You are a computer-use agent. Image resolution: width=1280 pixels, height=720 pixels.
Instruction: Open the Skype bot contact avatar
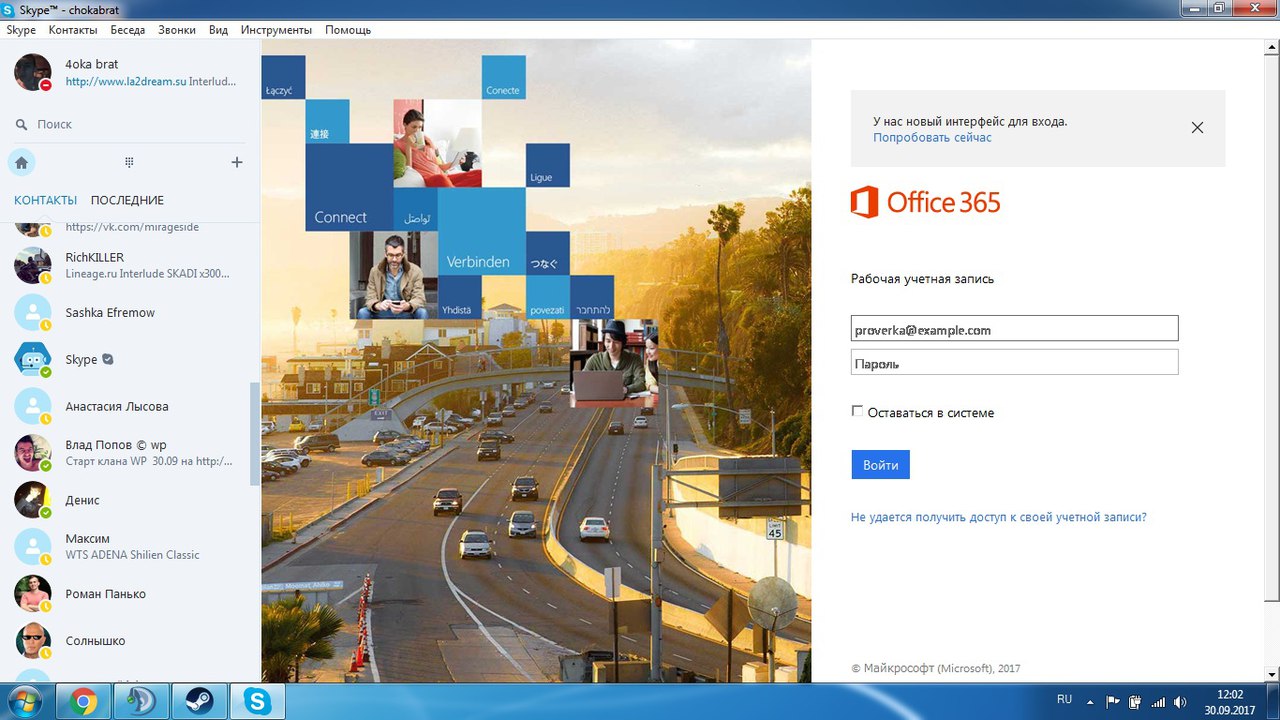click(x=32, y=359)
